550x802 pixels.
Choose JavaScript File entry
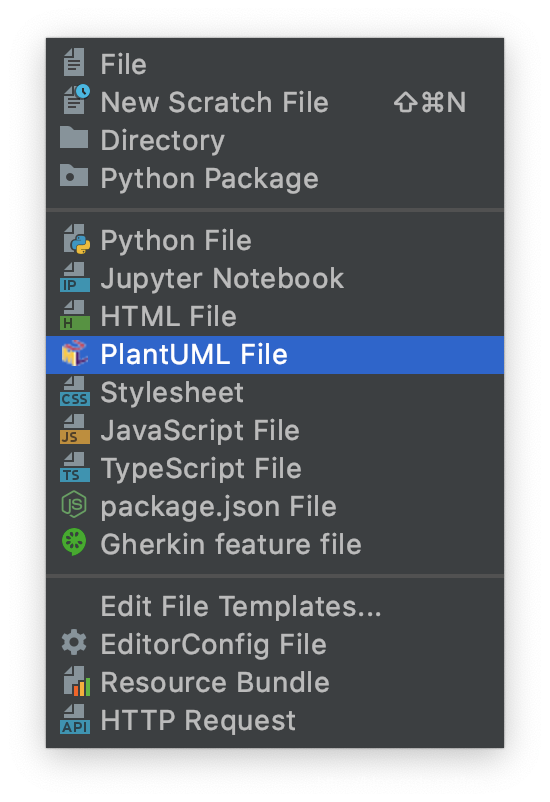(275, 431)
